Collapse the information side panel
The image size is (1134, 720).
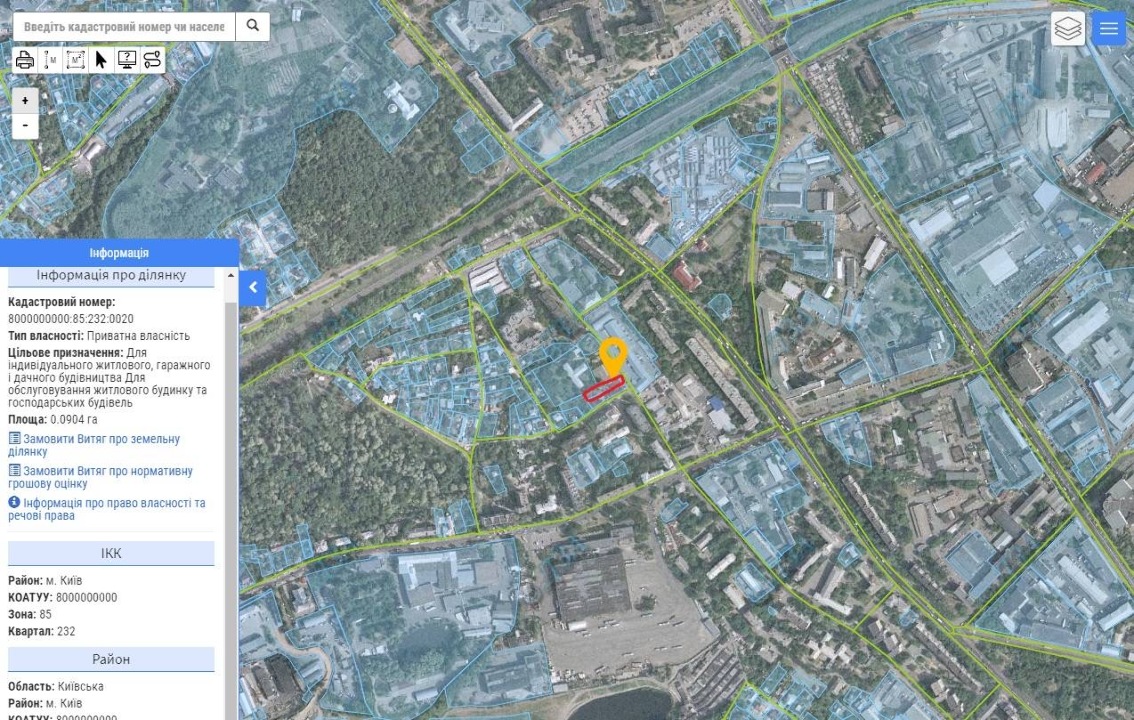tap(253, 288)
